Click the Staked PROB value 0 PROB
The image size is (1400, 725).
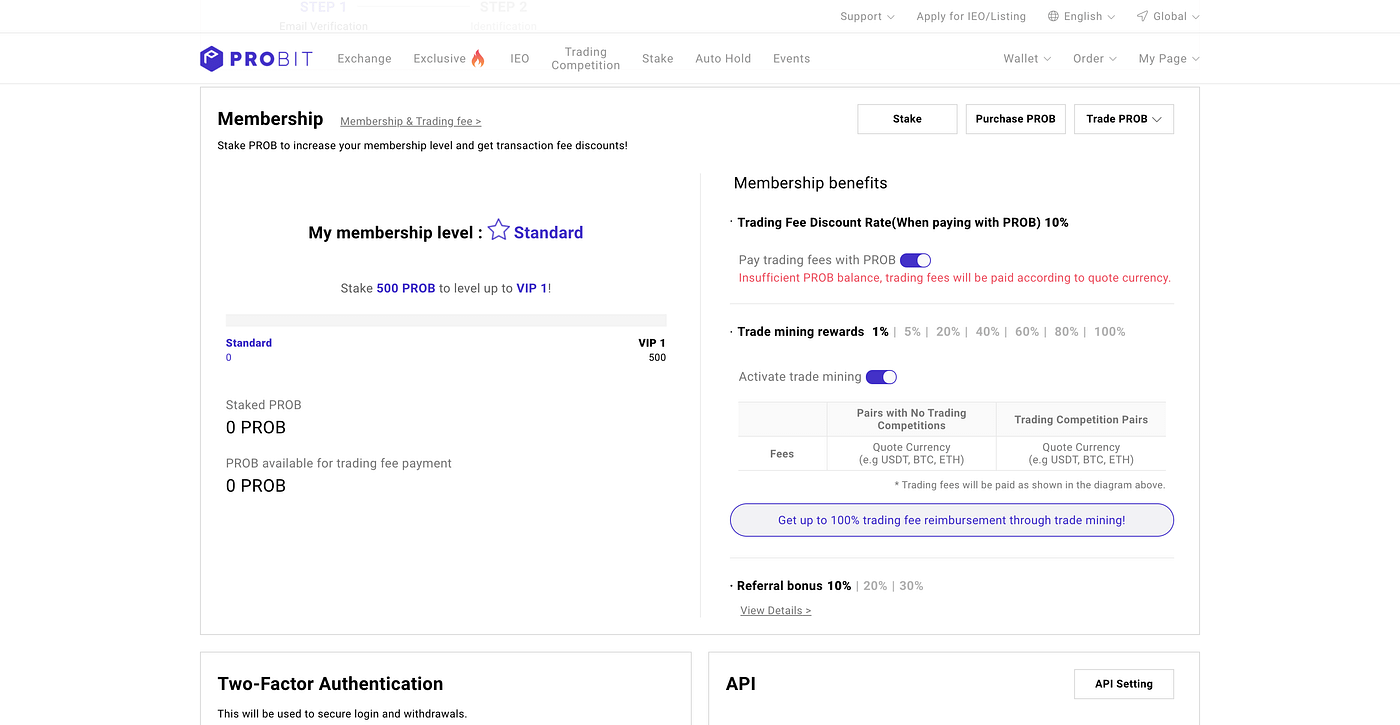256,428
